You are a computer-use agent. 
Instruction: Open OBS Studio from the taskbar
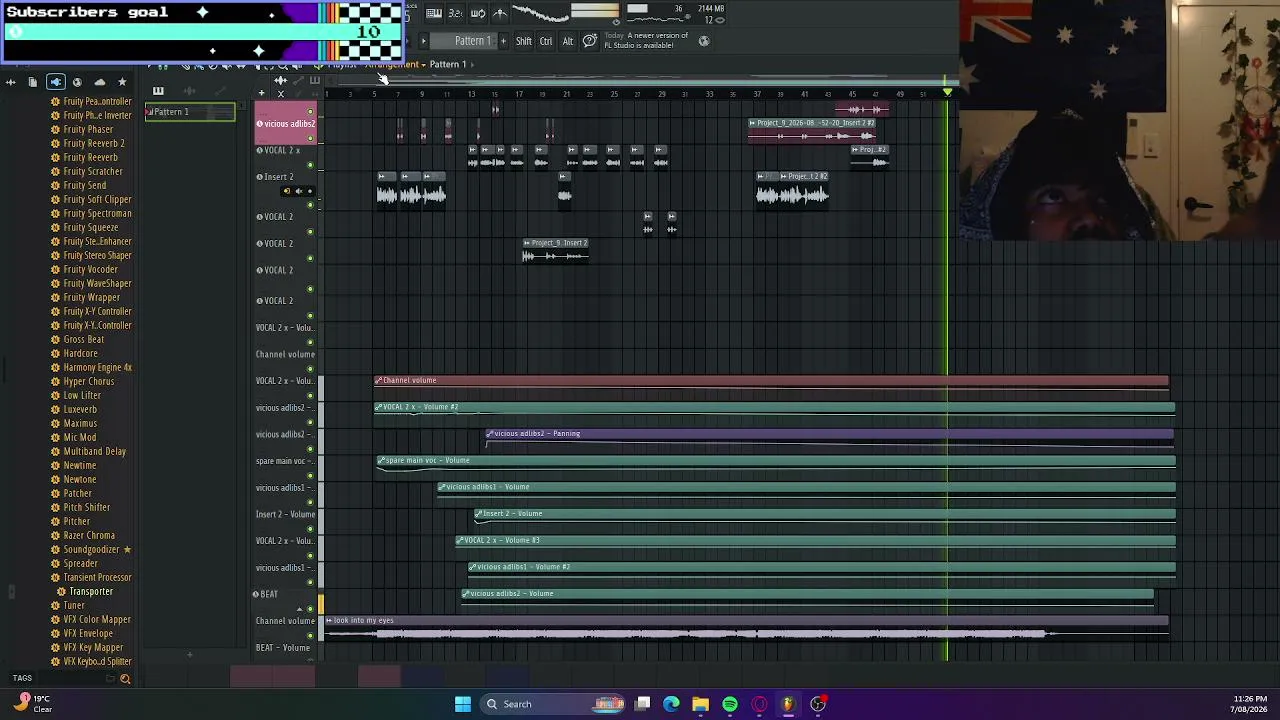(x=818, y=704)
